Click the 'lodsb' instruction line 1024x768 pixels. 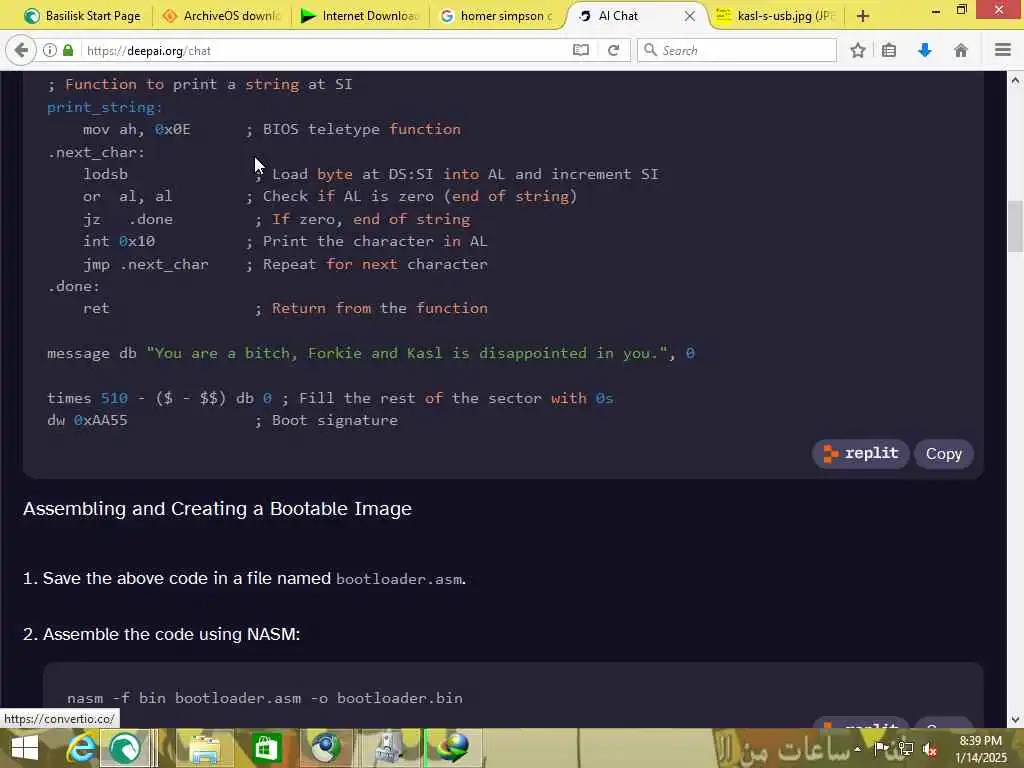pyautogui.click(x=371, y=174)
